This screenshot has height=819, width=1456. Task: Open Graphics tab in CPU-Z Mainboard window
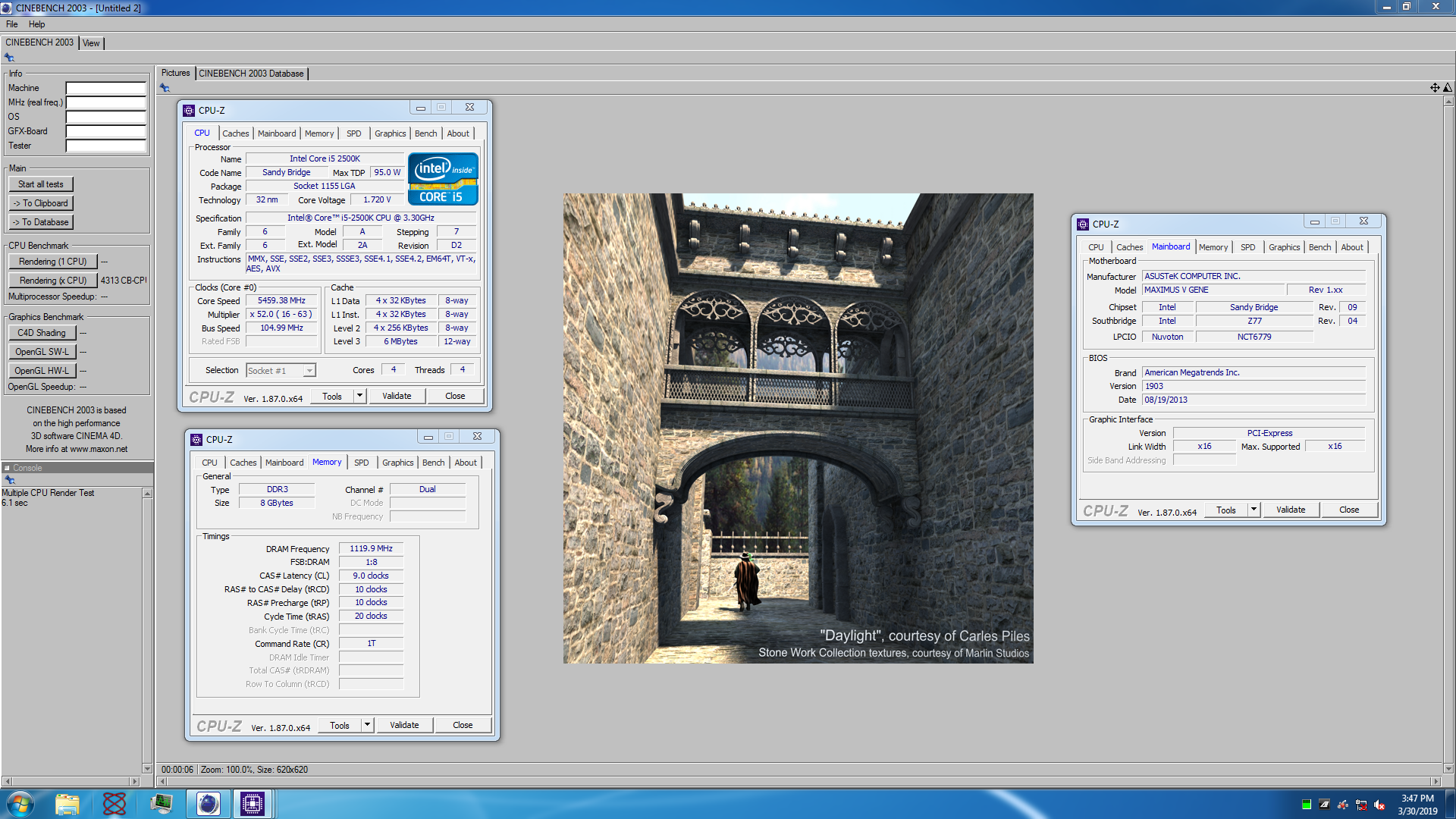(1284, 247)
